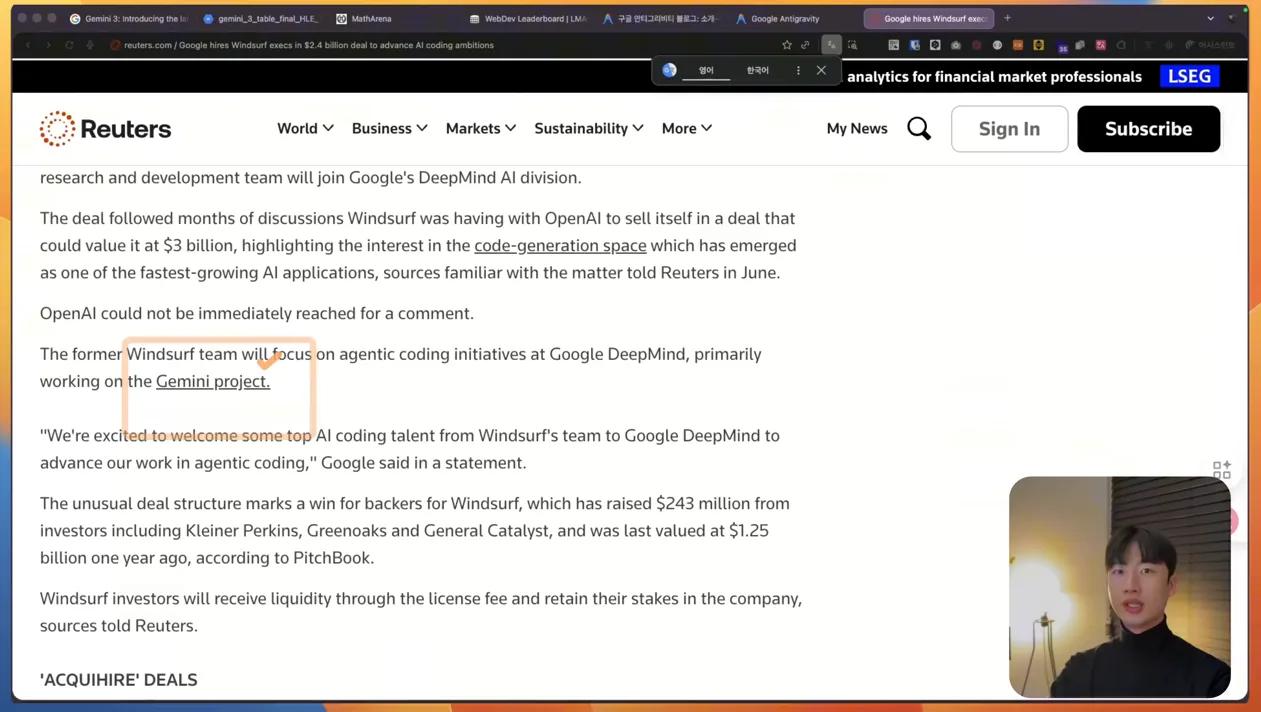The image size is (1261, 712).
Task: Open translate popup three-dot options
Action: coord(798,70)
